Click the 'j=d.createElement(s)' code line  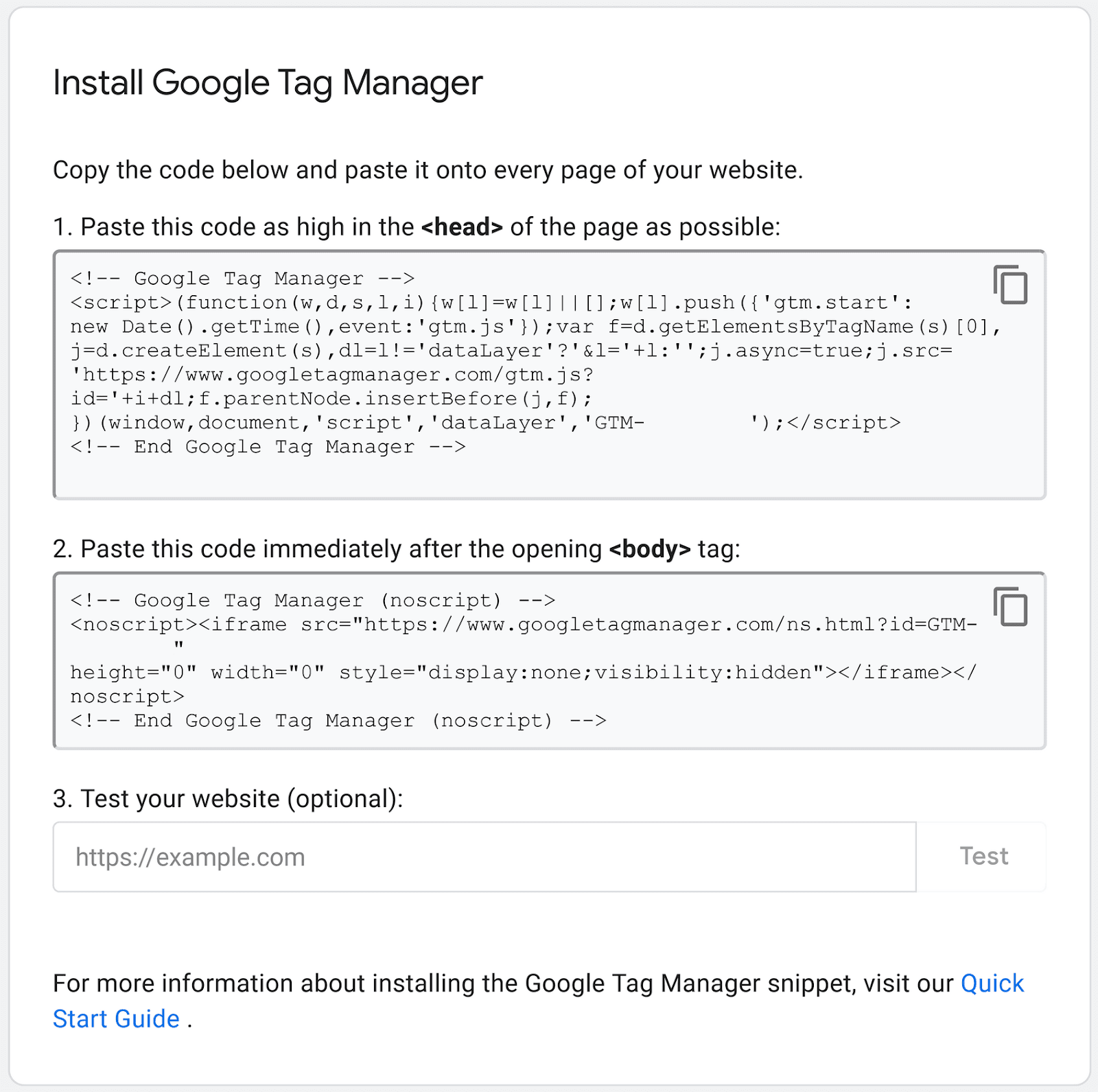click(x=511, y=351)
